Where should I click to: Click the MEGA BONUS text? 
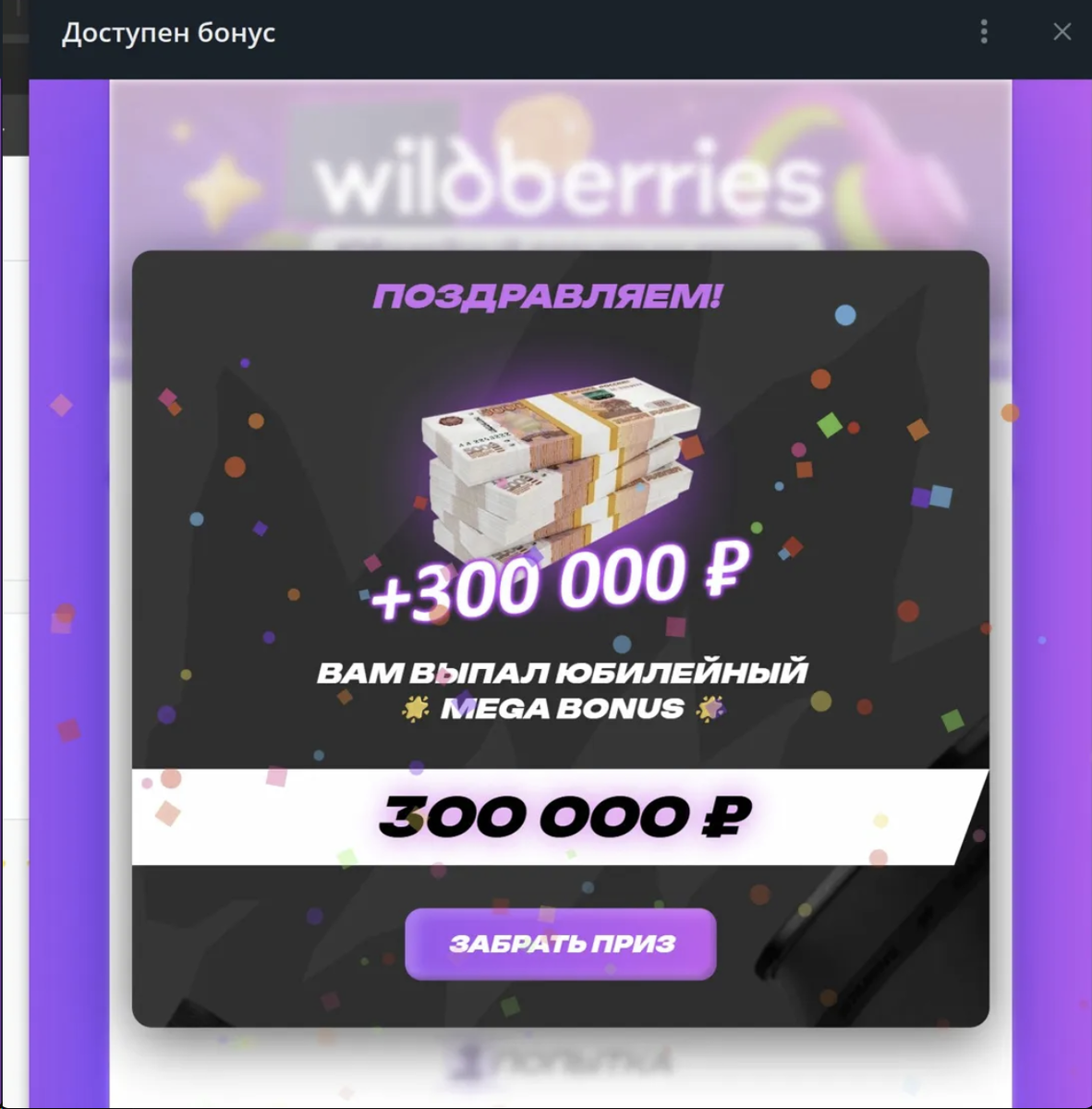click(563, 709)
